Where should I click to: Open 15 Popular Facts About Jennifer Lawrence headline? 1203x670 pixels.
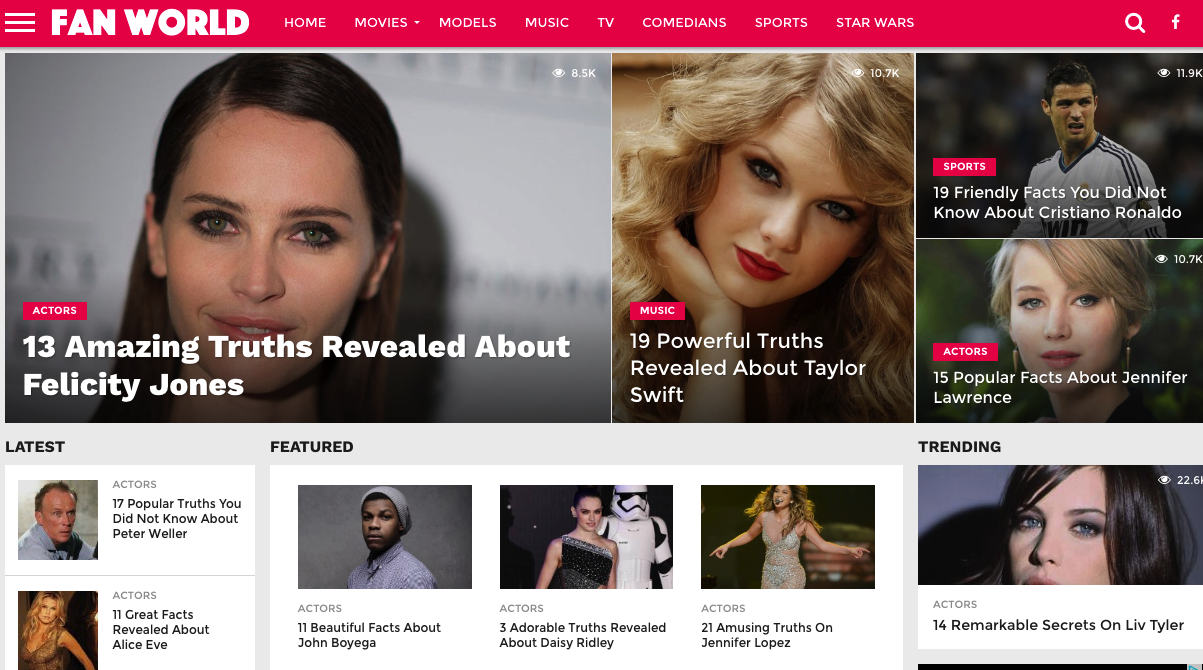click(1060, 387)
